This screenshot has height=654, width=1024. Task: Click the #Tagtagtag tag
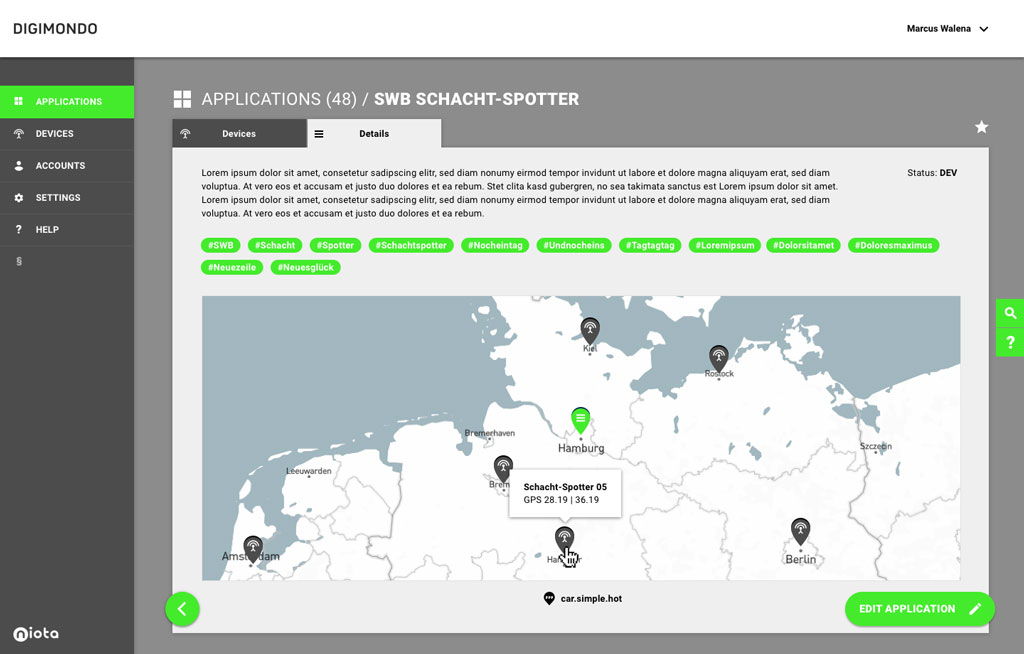[x=650, y=246]
